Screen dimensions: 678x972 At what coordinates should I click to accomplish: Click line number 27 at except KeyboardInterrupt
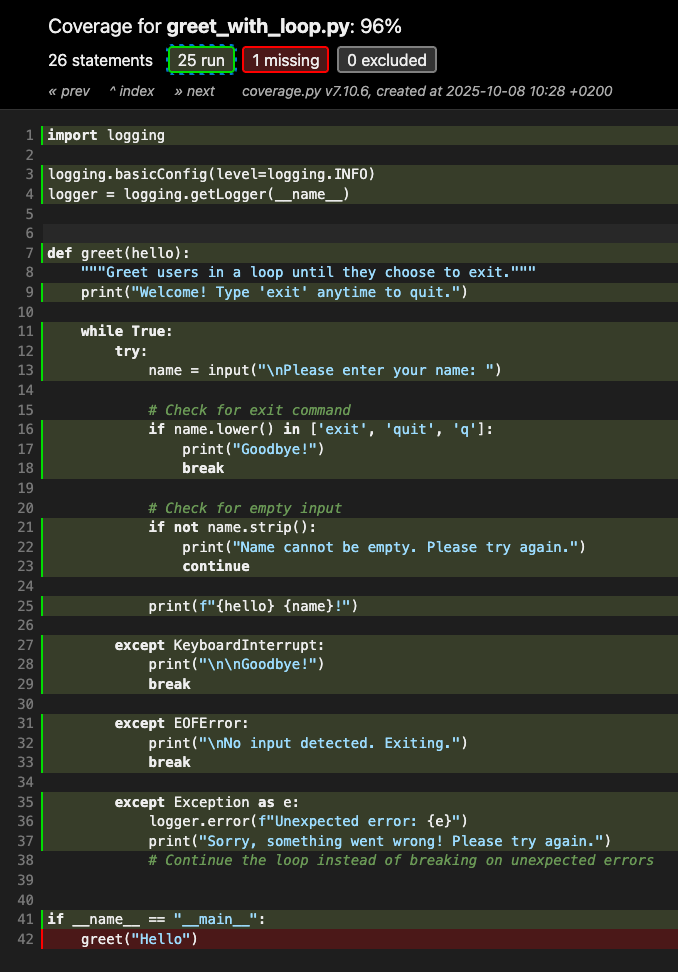26,645
